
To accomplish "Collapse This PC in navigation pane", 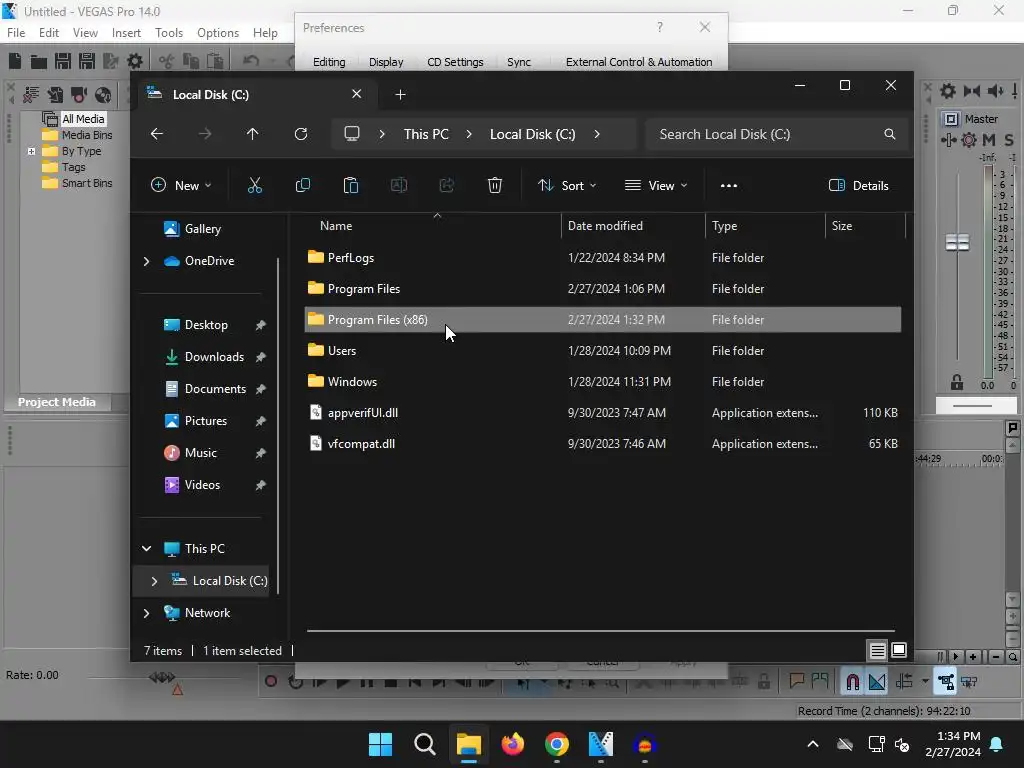I will 146,549.
